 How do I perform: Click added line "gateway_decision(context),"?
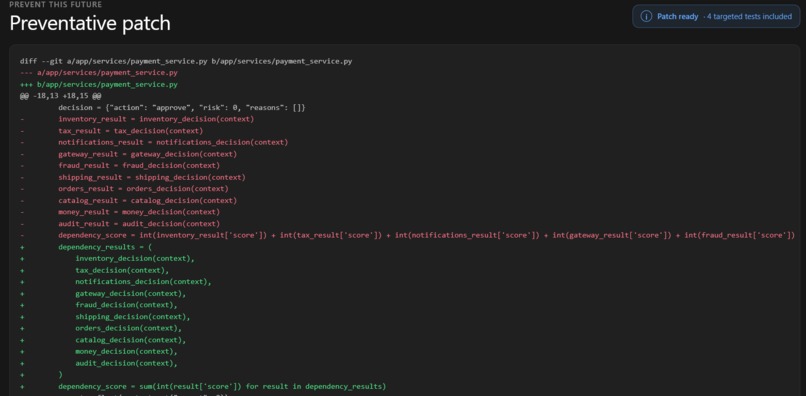[131, 294]
